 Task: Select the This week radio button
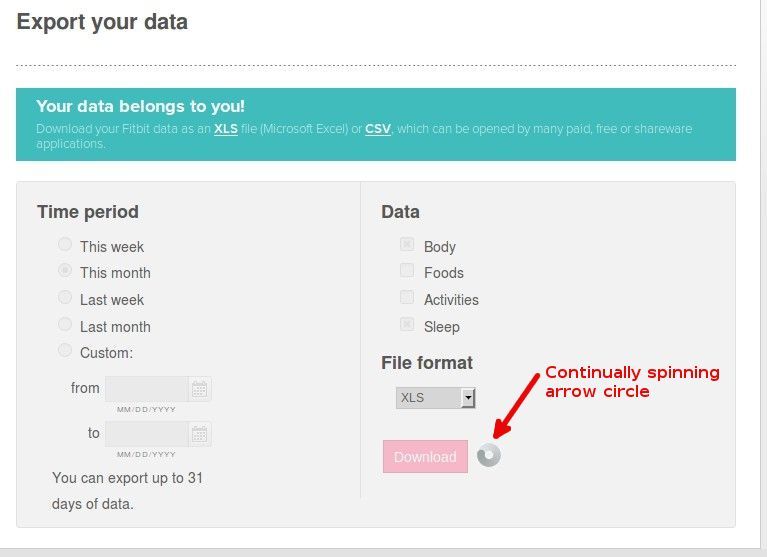pyautogui.click(x=65, y=244)
